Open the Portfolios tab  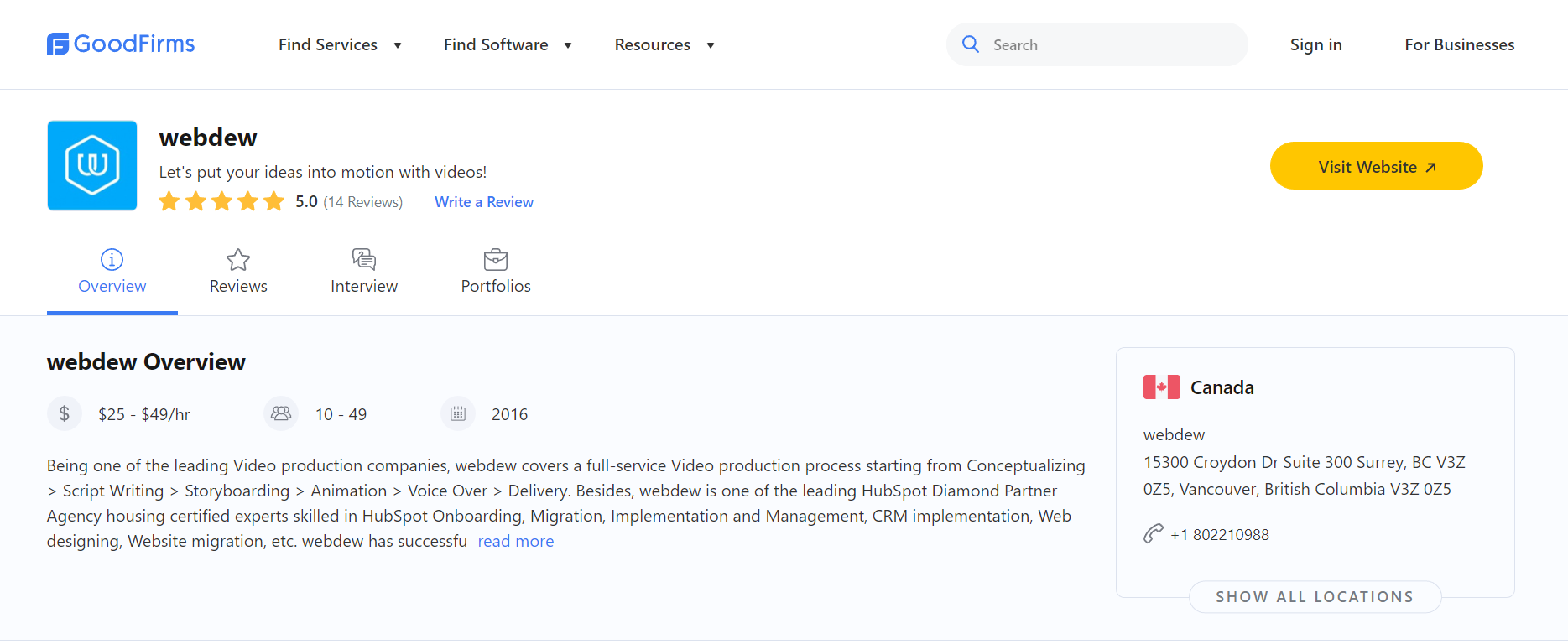(x=496, y=286)
